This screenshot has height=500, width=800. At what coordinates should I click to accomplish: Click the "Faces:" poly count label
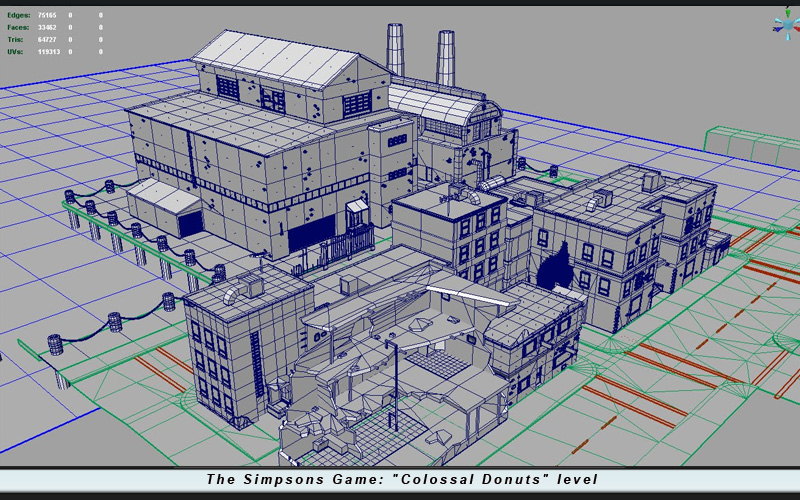pos(18,28)
